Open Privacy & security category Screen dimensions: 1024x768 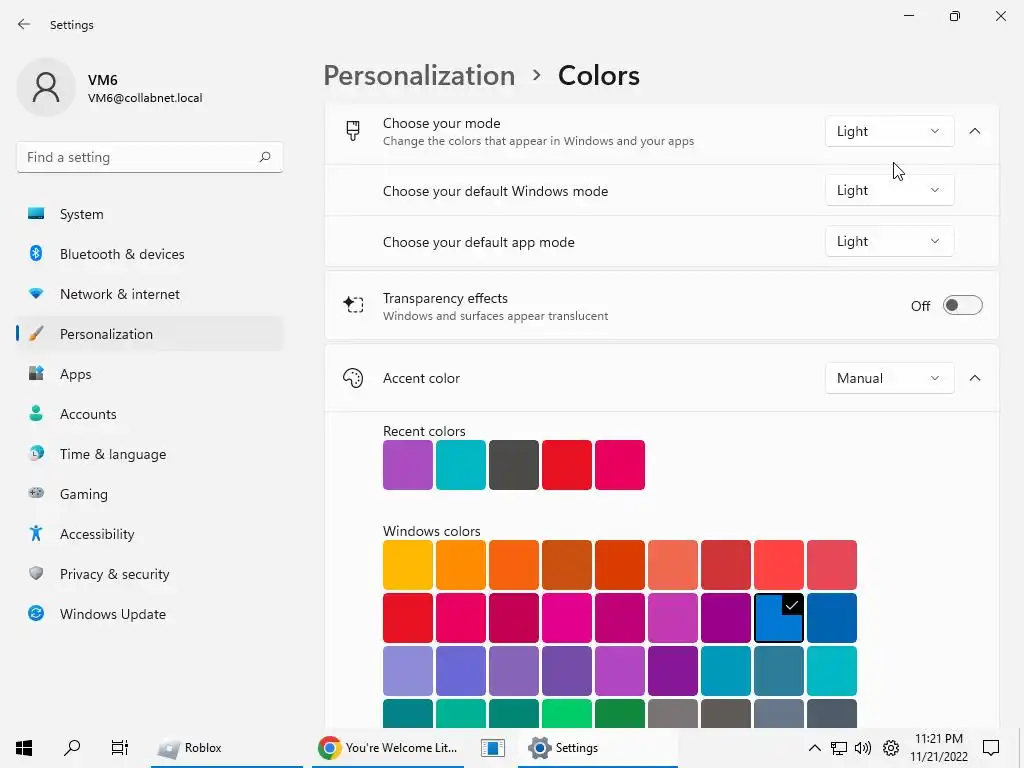pyautogui.click(x=150, y=573)
